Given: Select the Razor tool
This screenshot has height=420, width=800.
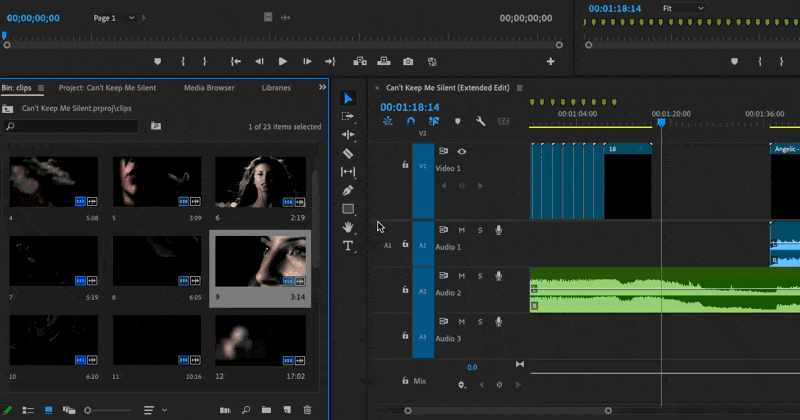Looking at the screenshot, I should pyautogui.click(x=348, y=154).
